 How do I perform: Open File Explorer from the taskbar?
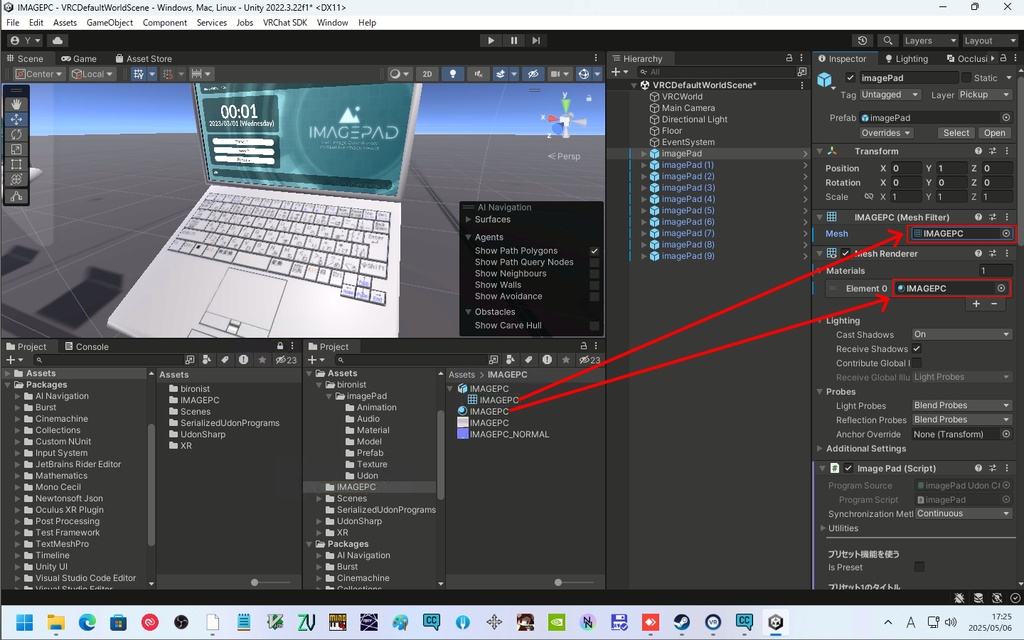click(56, 622)
